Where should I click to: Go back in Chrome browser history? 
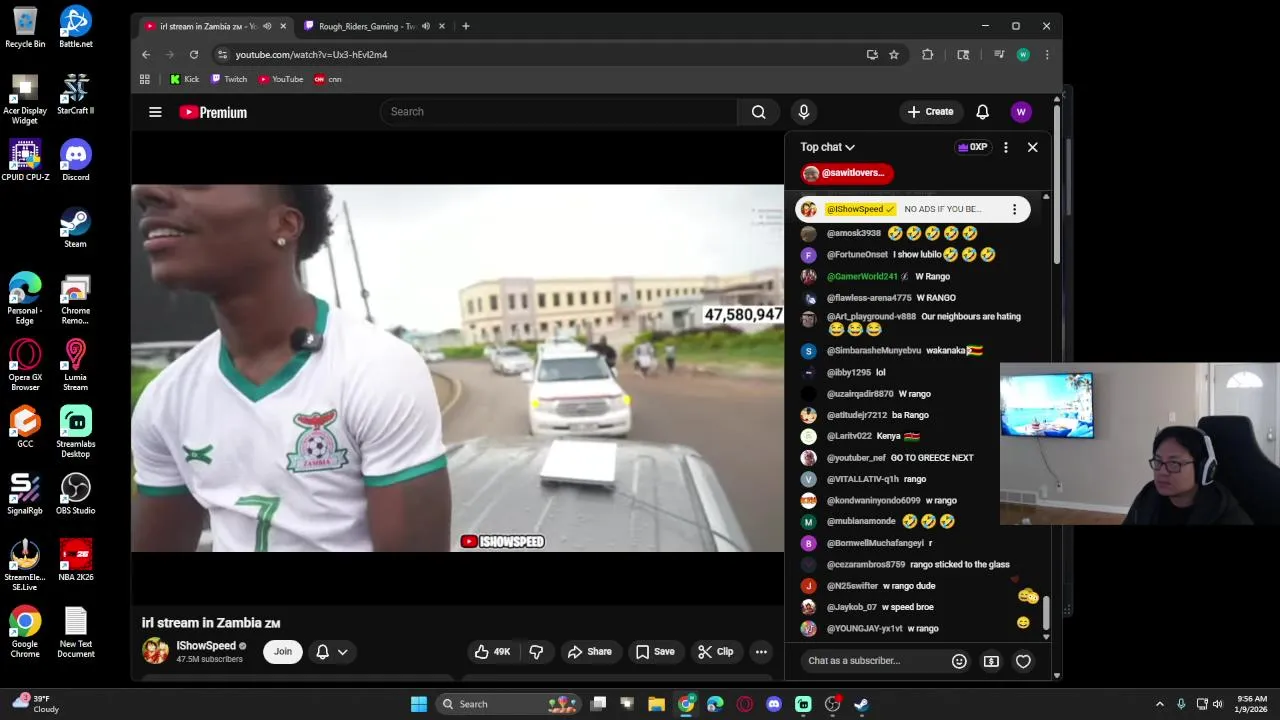click(x=146, y=55)
